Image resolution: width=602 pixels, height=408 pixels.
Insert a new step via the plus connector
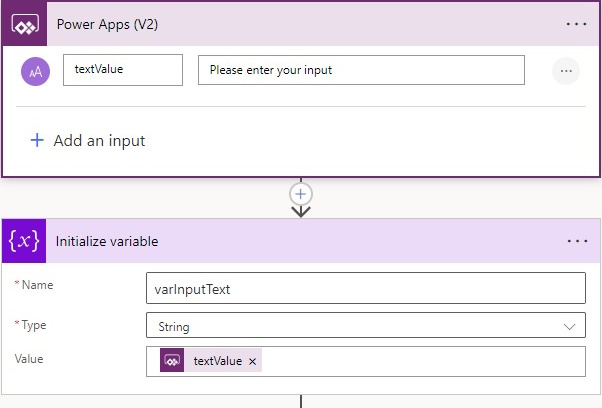click(301, 194)
